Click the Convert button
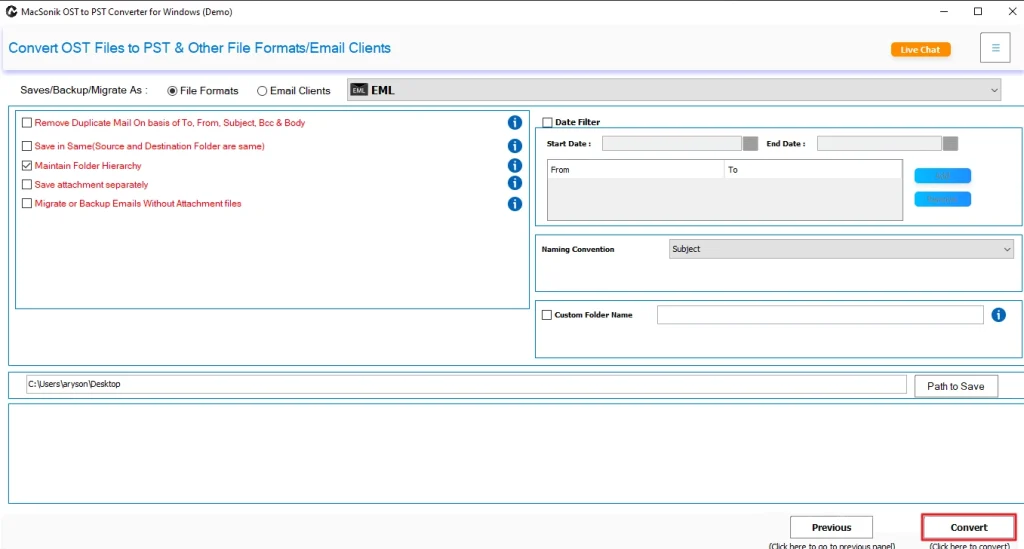The image size is (1024, 549). tap(968, 527)
